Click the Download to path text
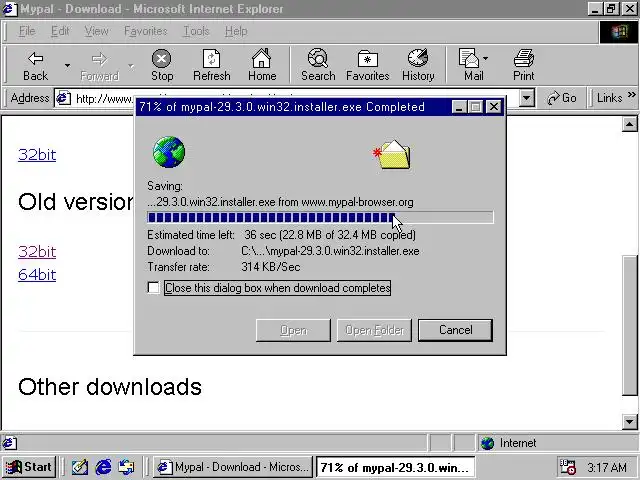The width and height of the screenshot is (640, 480). [330, 251]
